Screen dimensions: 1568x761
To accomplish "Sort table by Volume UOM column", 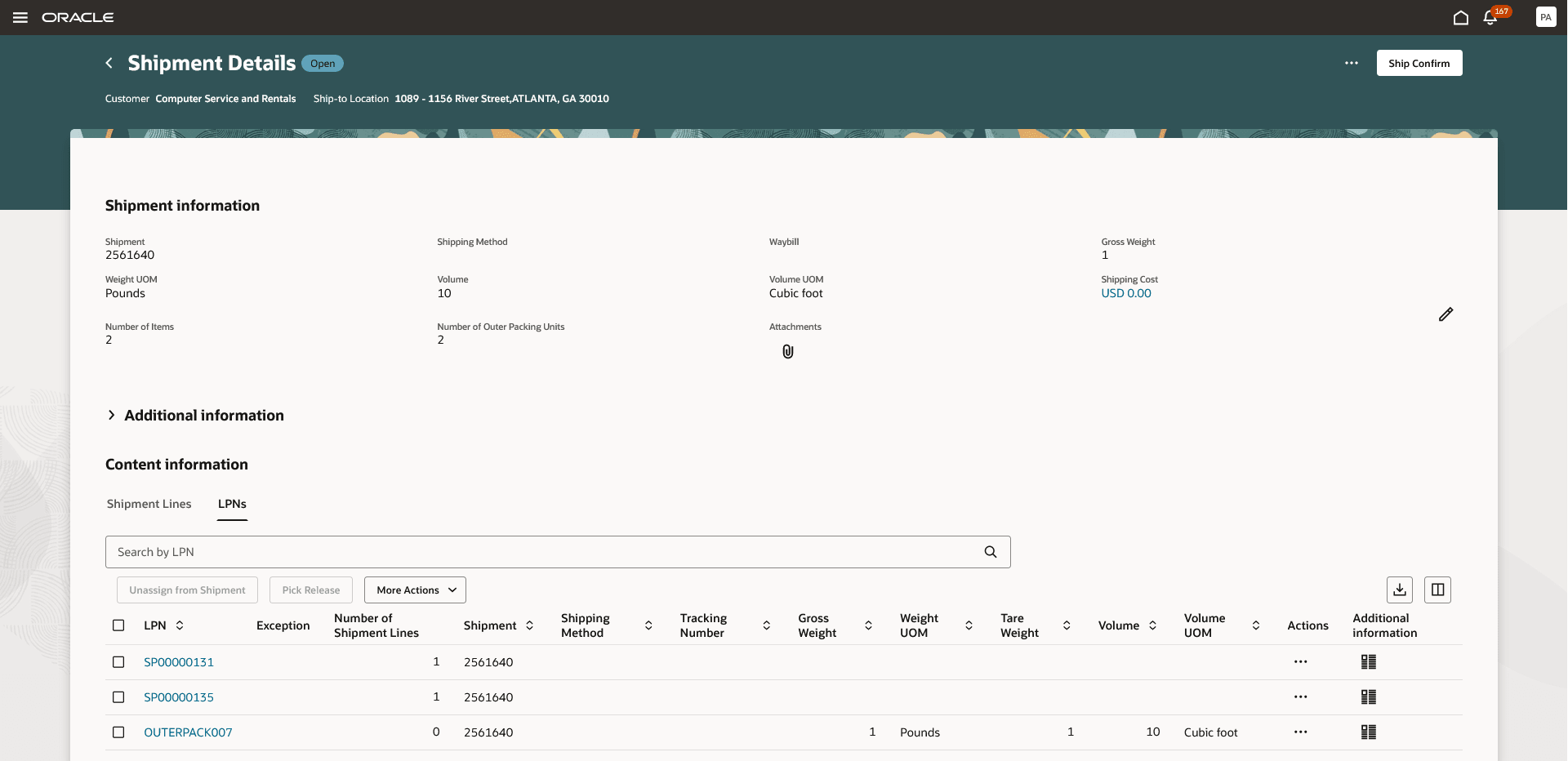I will click(x=1256, y=625).
